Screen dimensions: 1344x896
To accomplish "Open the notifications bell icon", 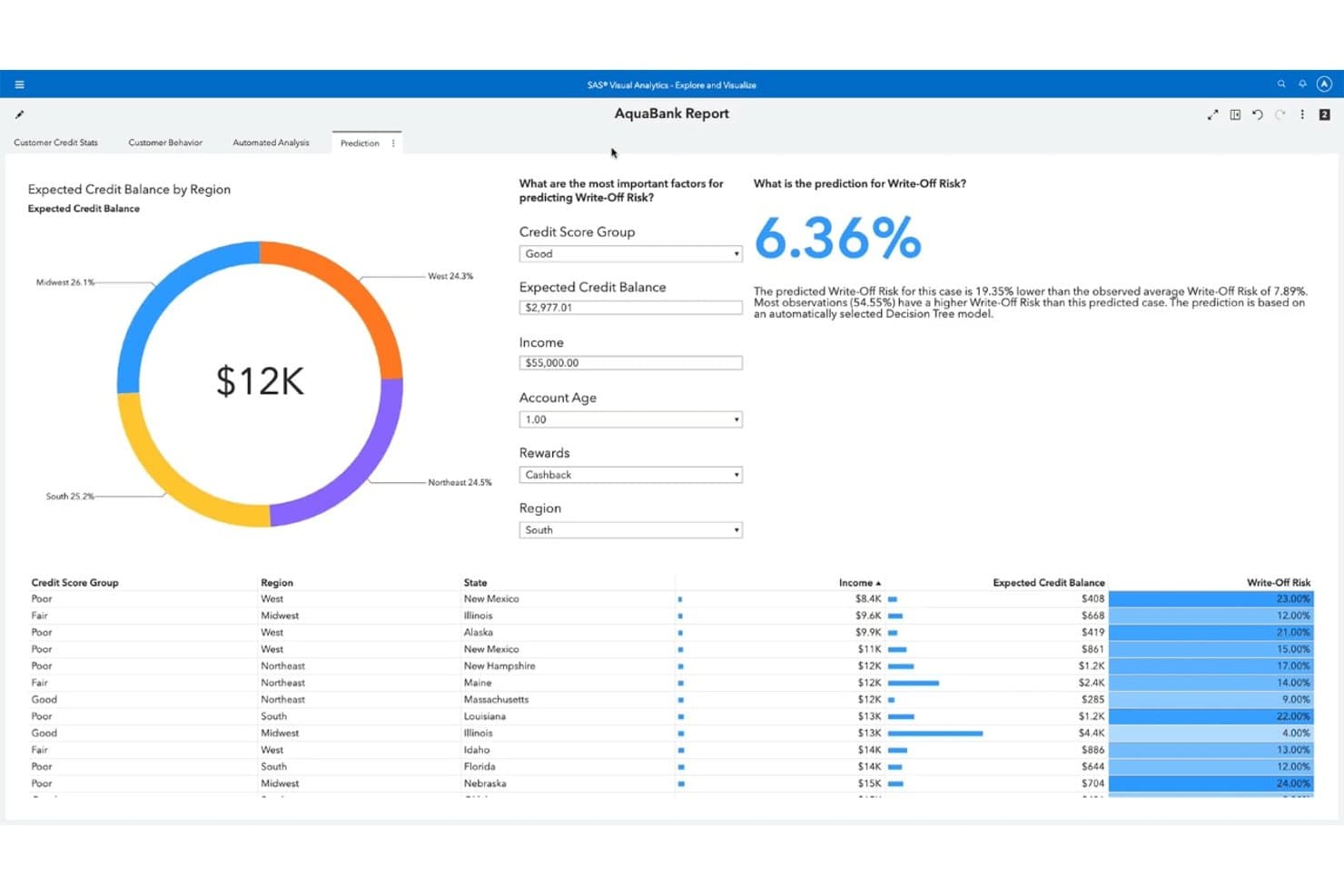I will [x=1302, y=84].
